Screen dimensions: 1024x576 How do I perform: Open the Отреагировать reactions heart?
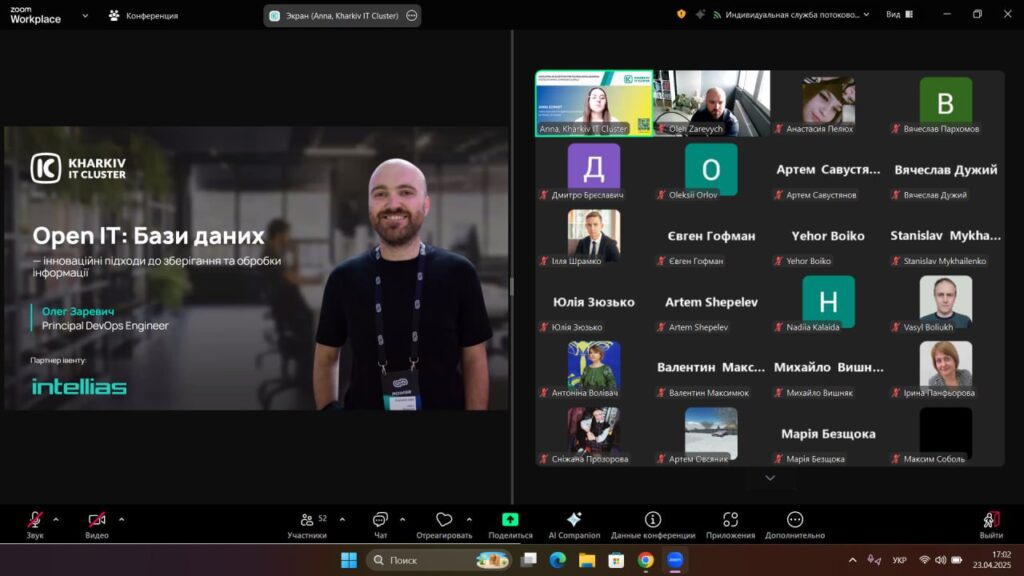tap(444, 524)
